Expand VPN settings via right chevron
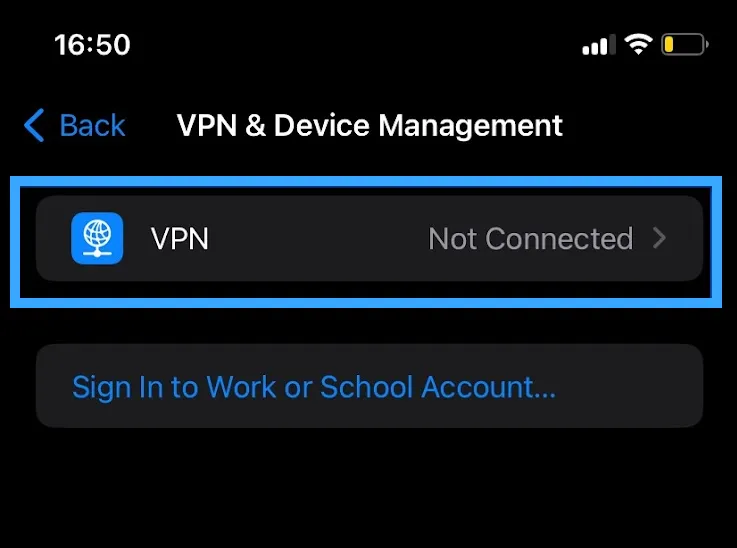This screenshot has width=737, height=548. pos(659,238)
